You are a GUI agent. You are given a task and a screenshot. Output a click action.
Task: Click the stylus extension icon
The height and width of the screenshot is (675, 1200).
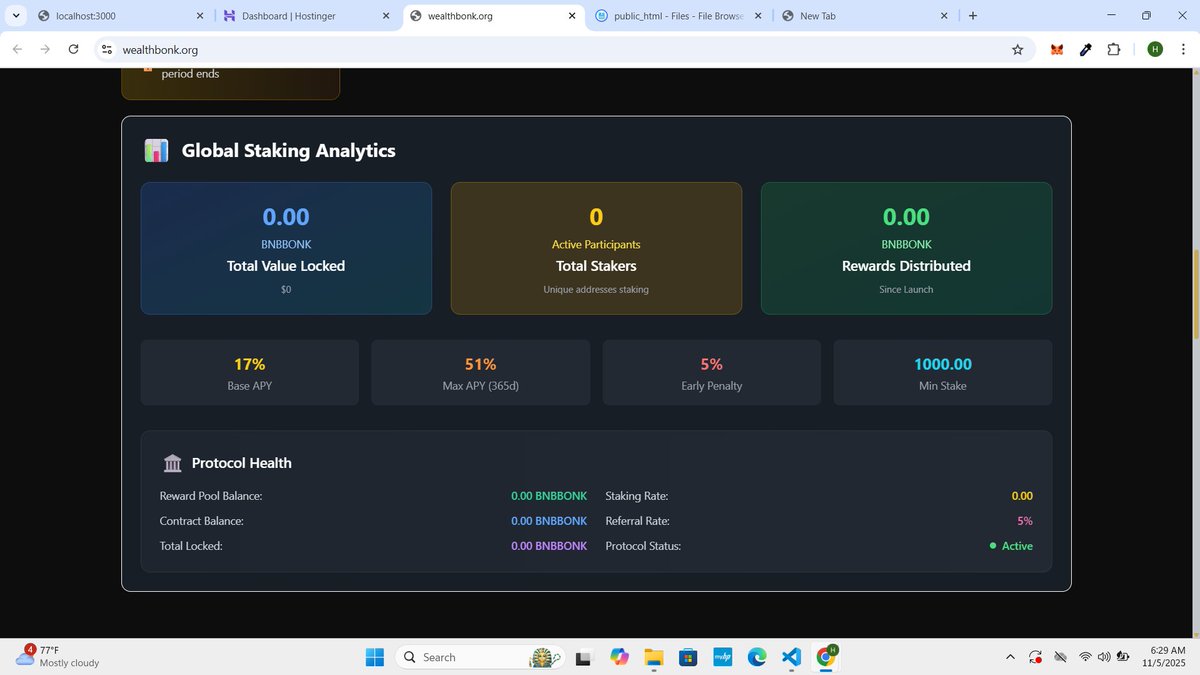(1085, 49)
